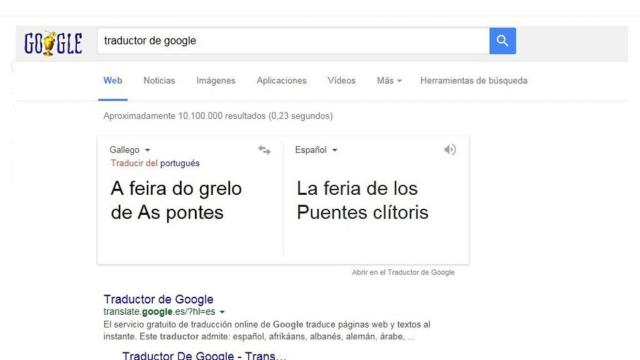Click the source text 'A feira do grelo de As pontes'
This screenshot has height=360, width=640.
[176, 200]
